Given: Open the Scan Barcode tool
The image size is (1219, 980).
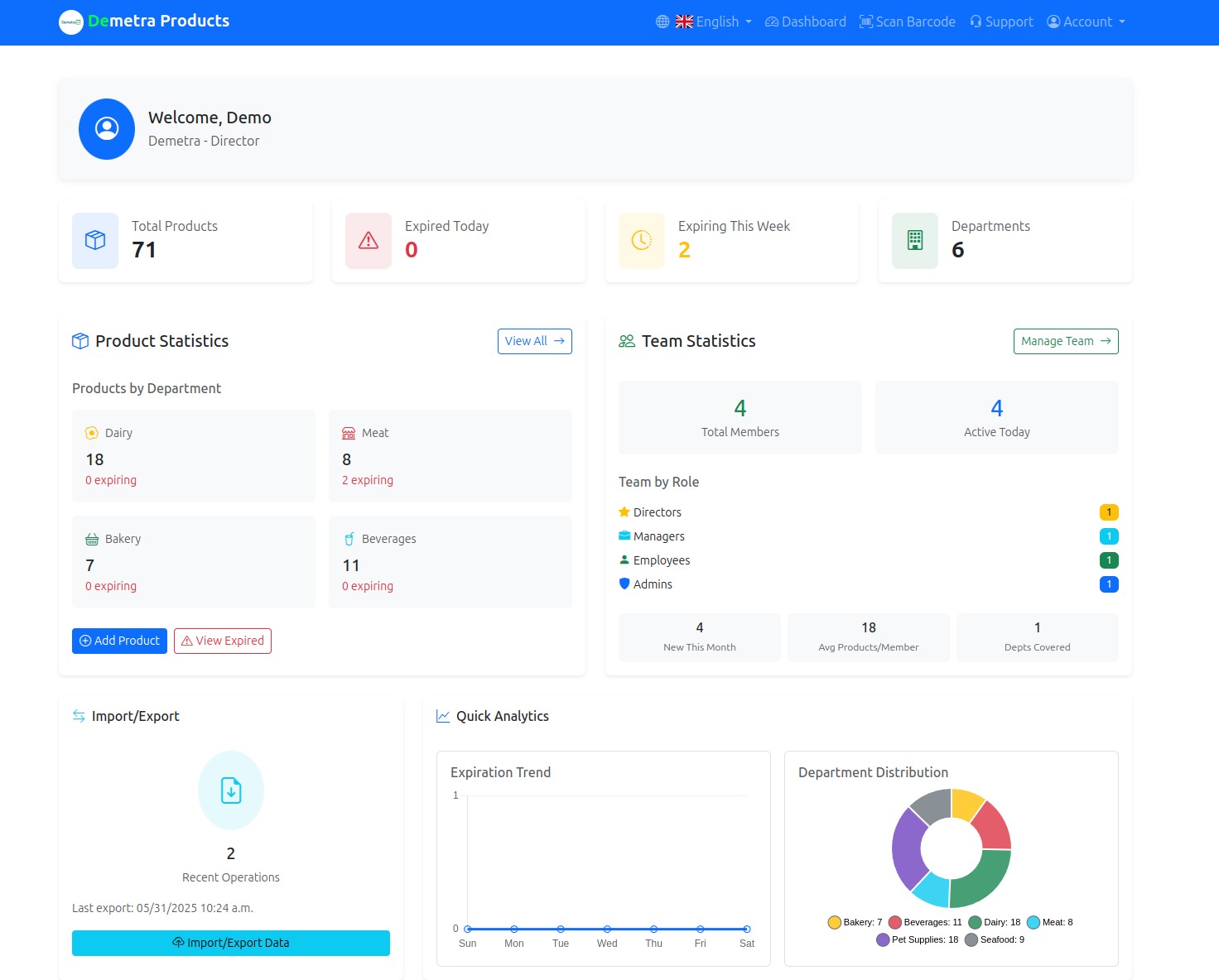Looking at the screenshot, I should pyautogui.click(x=907, y=22).
